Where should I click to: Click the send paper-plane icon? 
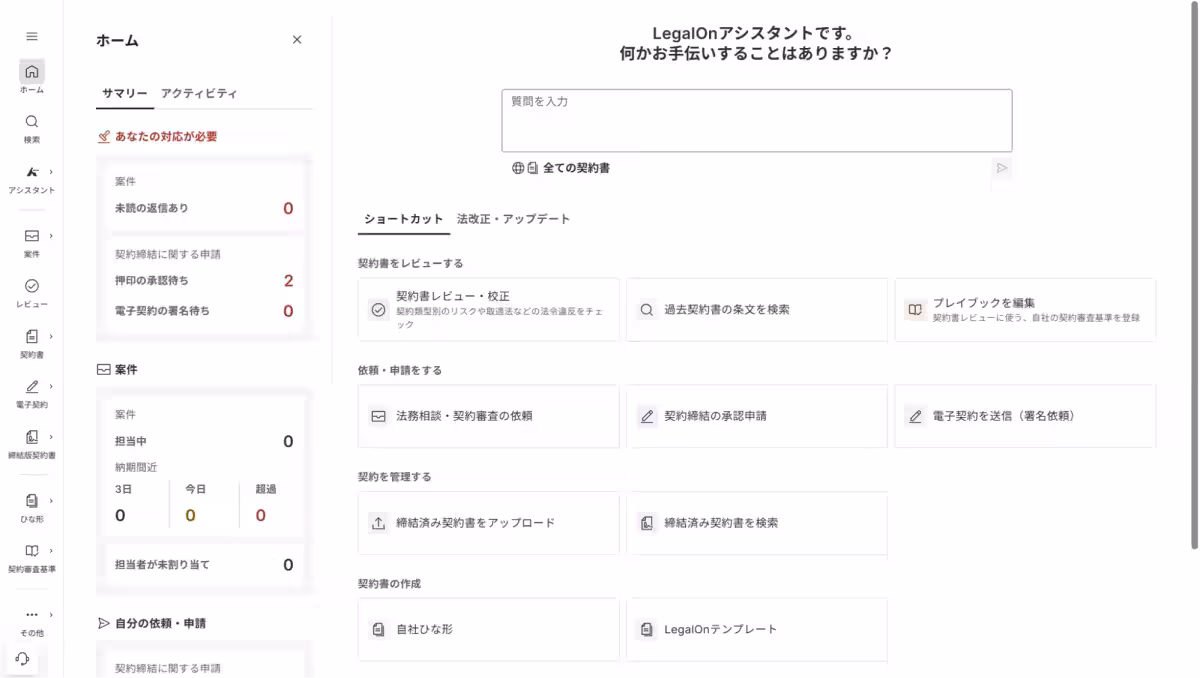point(1001,170)
